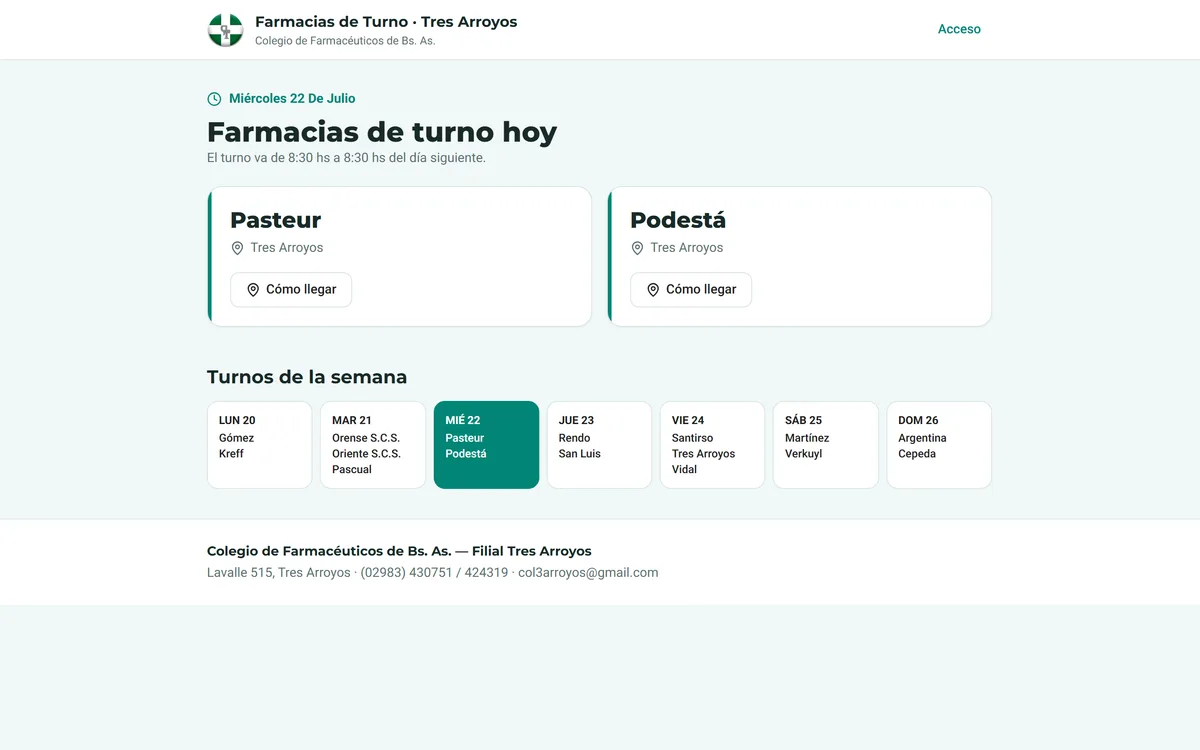Click the Turnos de la semana heading
The image size is (1200, 750).
tap(307, 377)
